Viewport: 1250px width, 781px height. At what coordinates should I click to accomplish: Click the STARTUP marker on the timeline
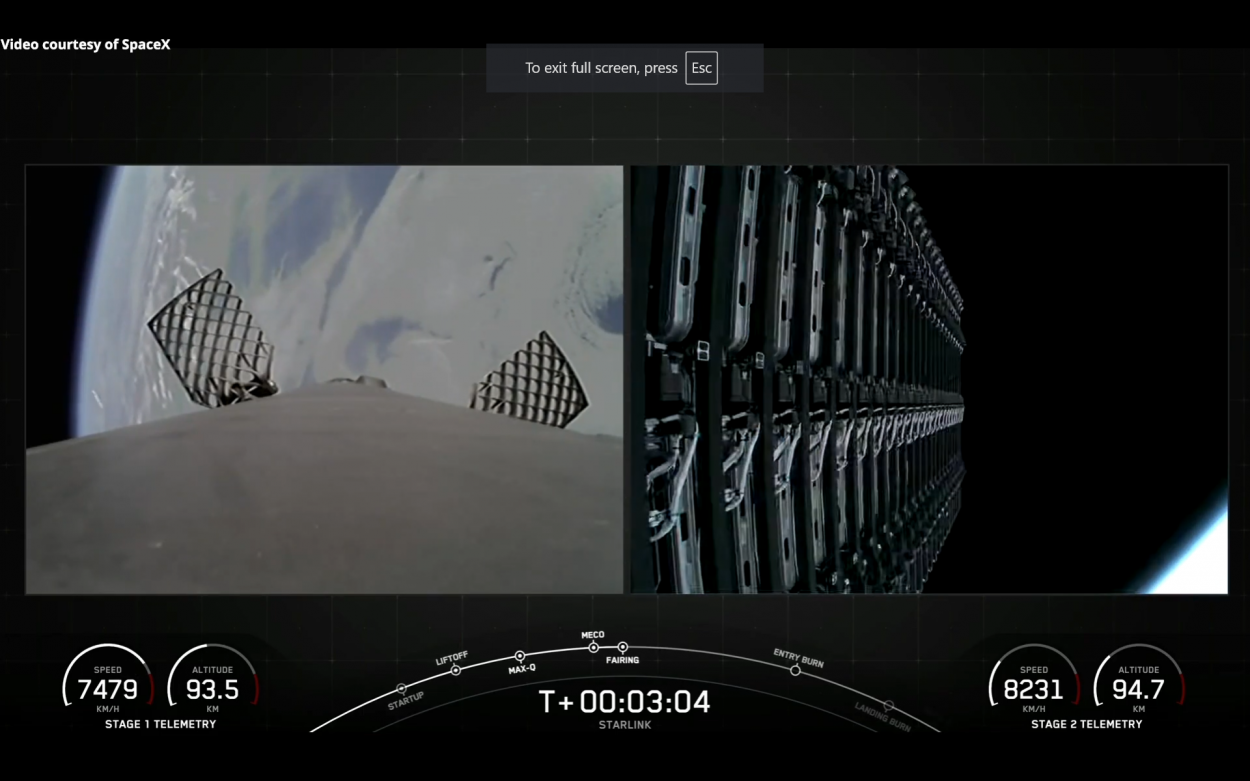pos(402,689)
